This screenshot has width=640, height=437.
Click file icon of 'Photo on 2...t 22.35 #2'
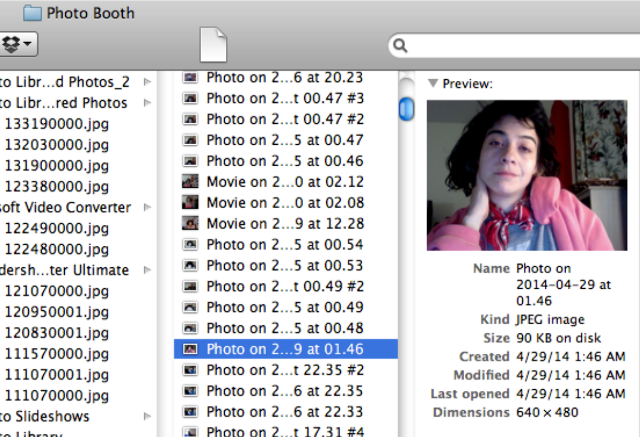pos(190,370)
